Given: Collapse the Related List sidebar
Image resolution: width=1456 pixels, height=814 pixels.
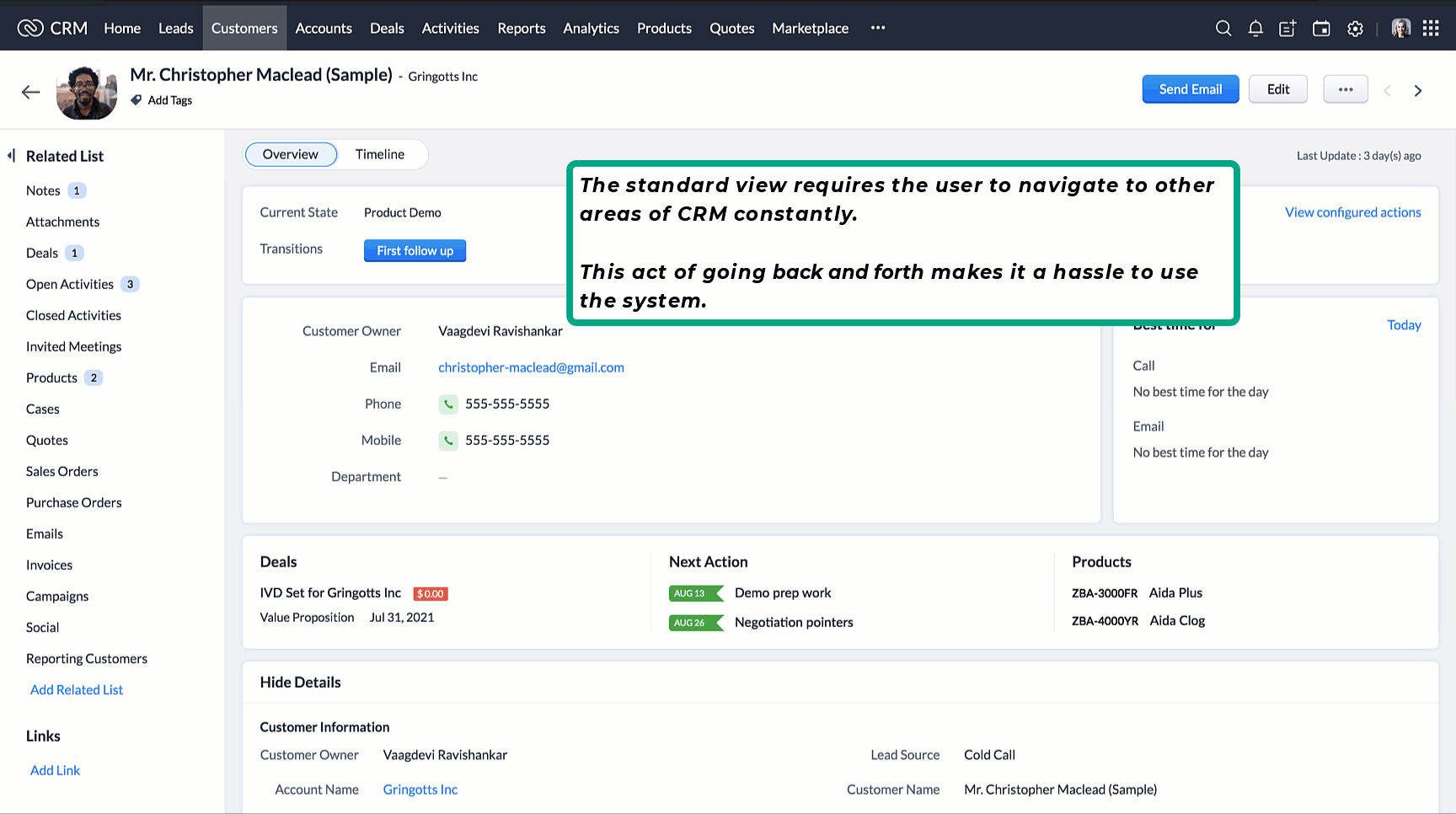Looking at the screenshot, I should coord(12,156).
